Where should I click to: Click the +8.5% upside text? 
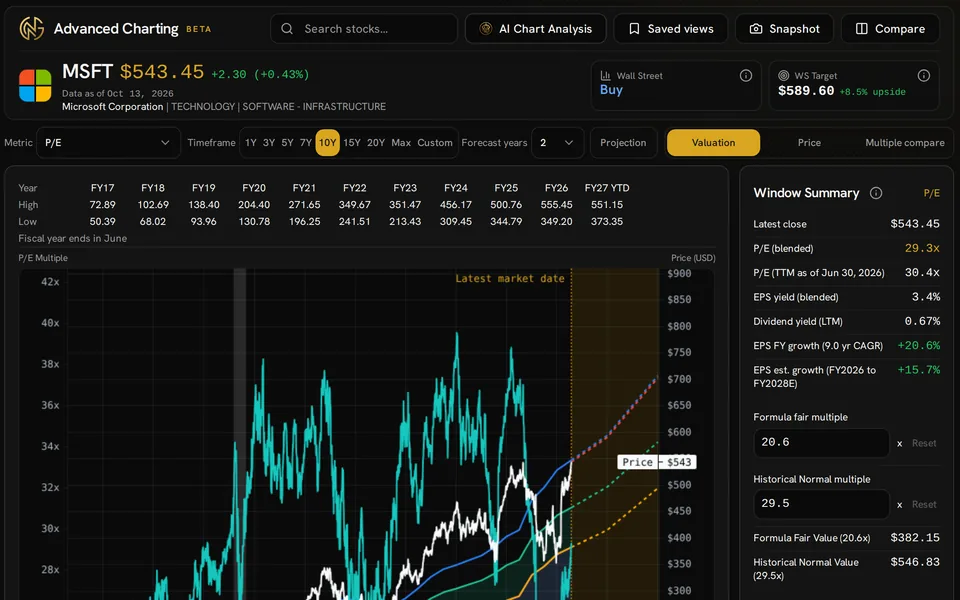(872, 92)
